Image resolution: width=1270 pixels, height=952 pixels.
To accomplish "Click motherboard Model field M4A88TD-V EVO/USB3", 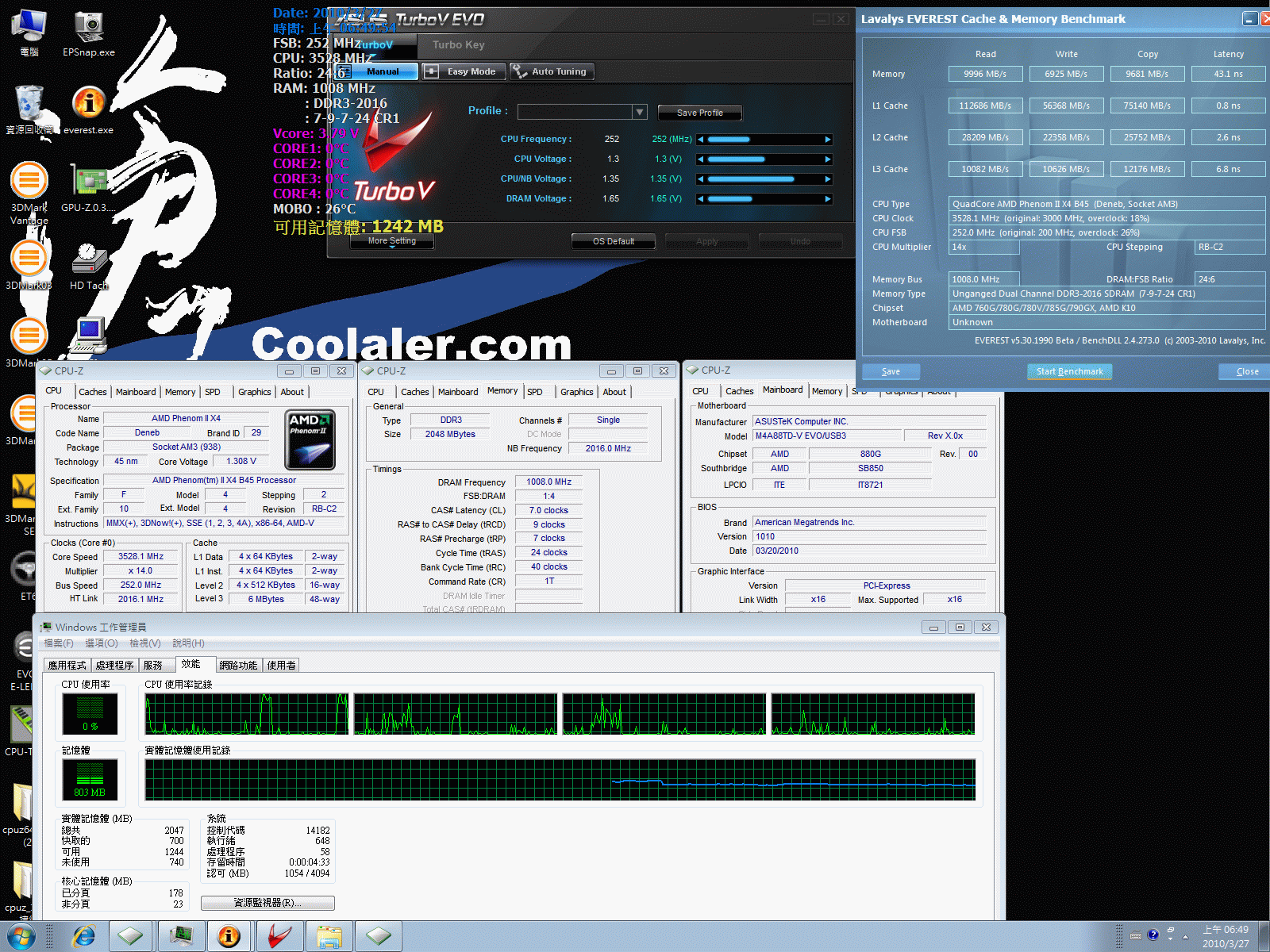I will [827, 436].
